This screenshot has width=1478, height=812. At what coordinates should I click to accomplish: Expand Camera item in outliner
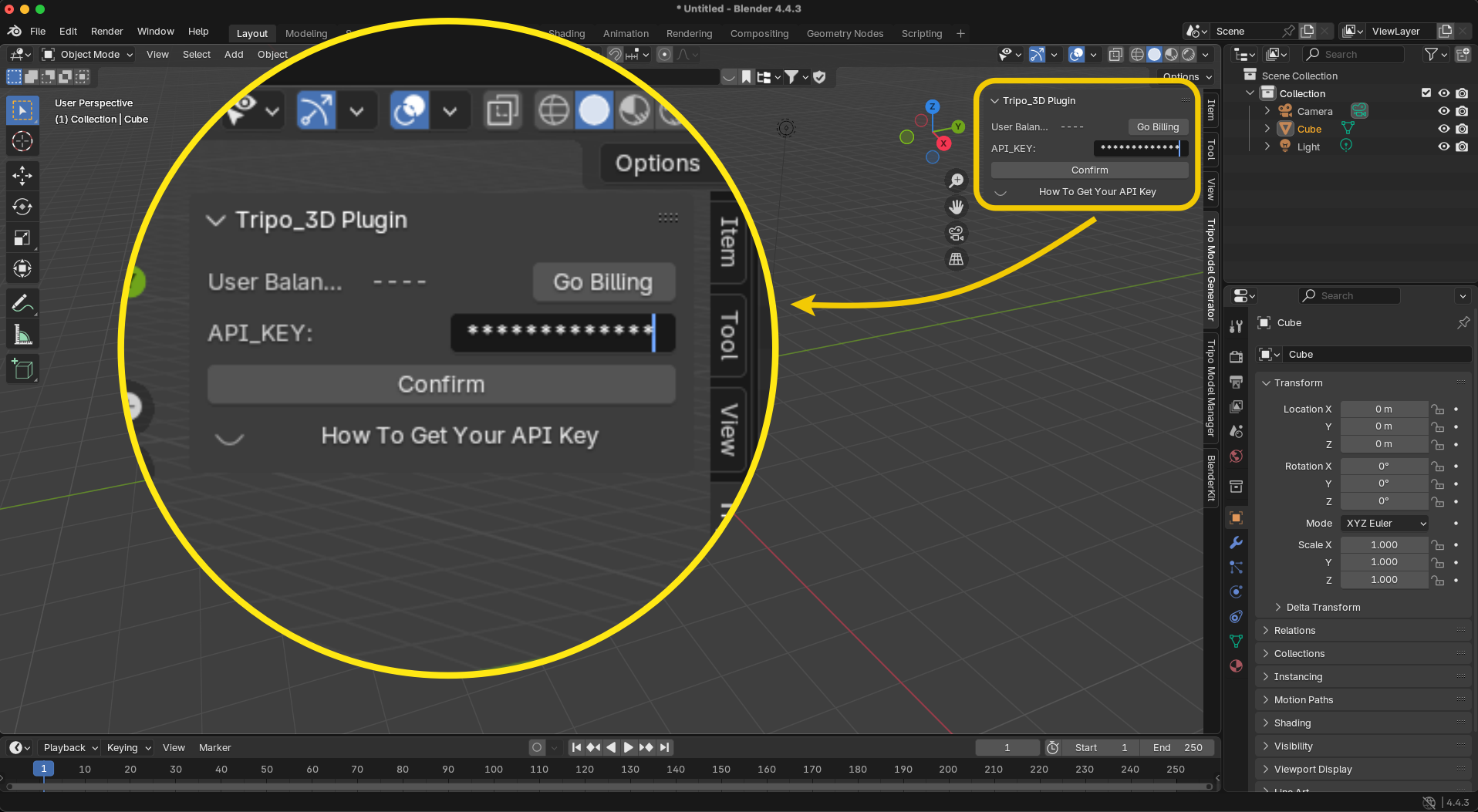pos(1267,111)
